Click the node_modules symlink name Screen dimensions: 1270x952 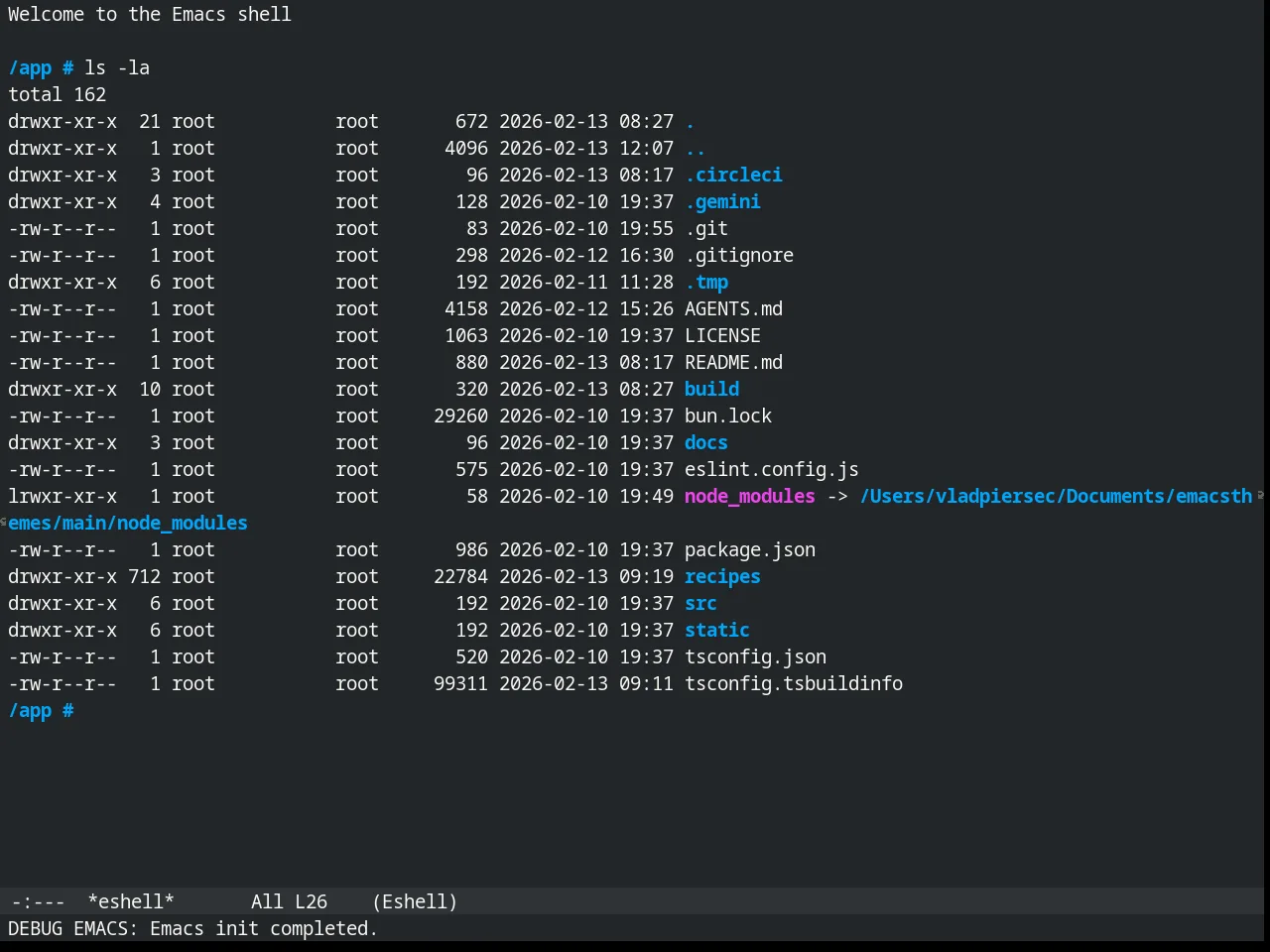[x=750, y=496]
